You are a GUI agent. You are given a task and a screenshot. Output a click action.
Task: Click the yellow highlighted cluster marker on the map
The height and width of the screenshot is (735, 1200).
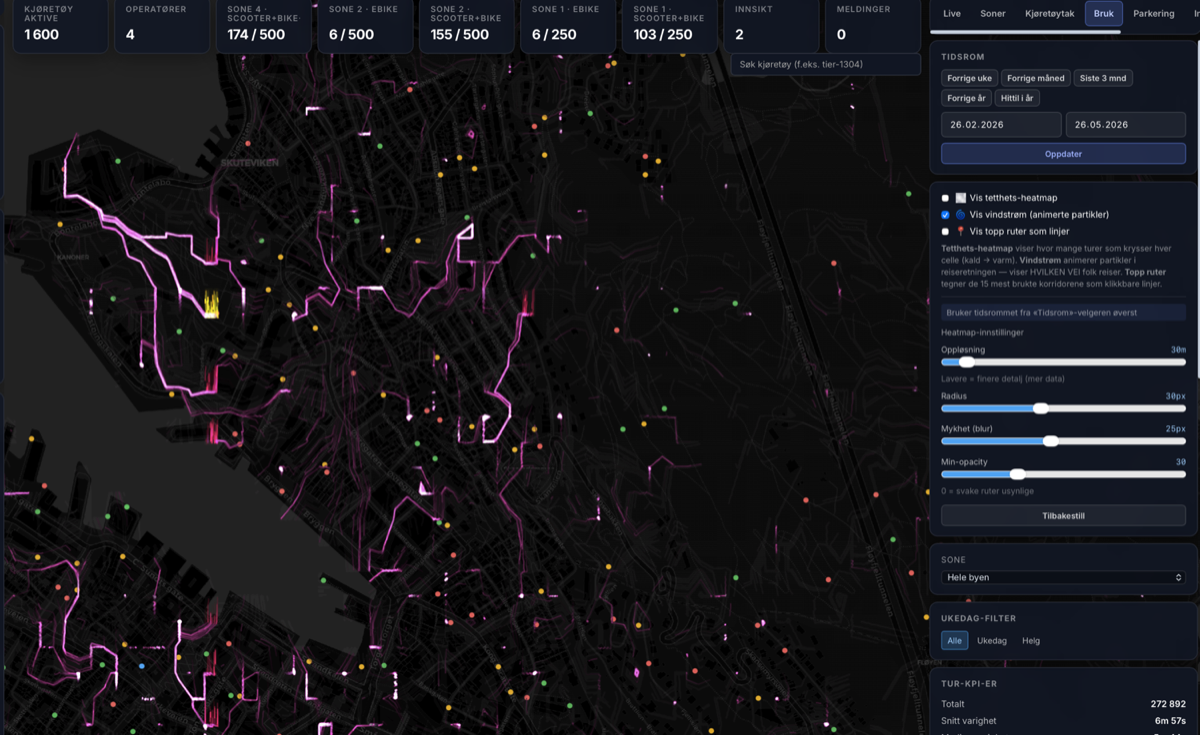pyautogui.click(x=211, y=304)
